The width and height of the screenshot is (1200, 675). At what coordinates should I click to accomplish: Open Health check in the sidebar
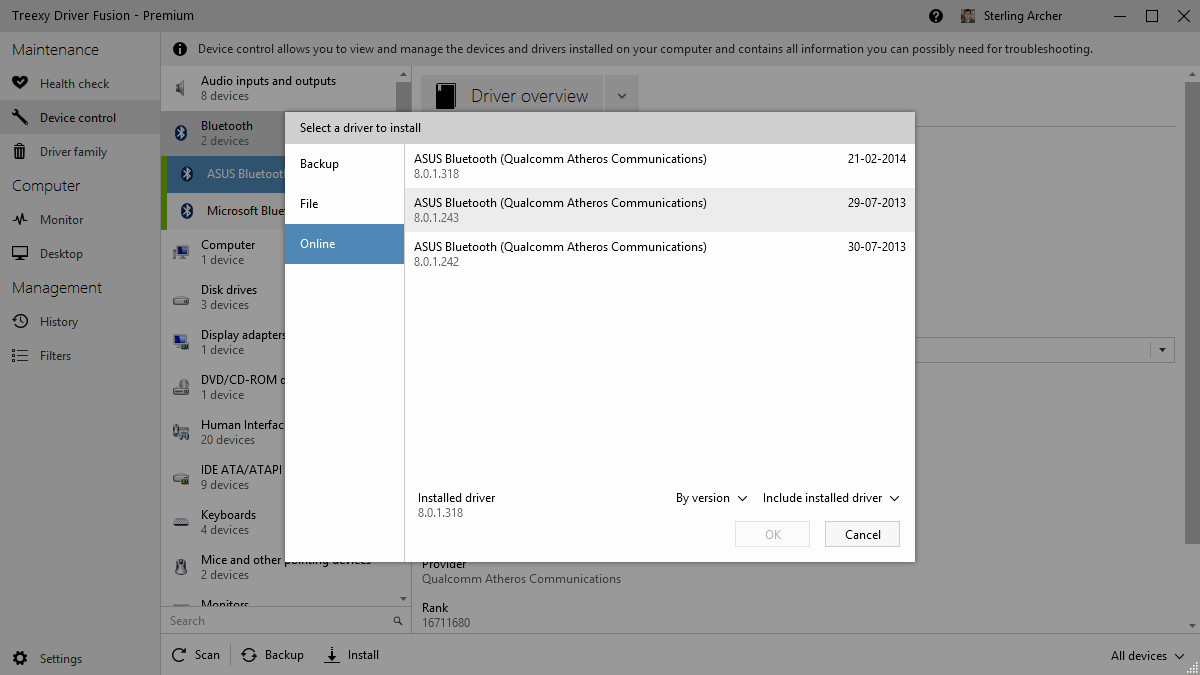click(x=80, y=84)
